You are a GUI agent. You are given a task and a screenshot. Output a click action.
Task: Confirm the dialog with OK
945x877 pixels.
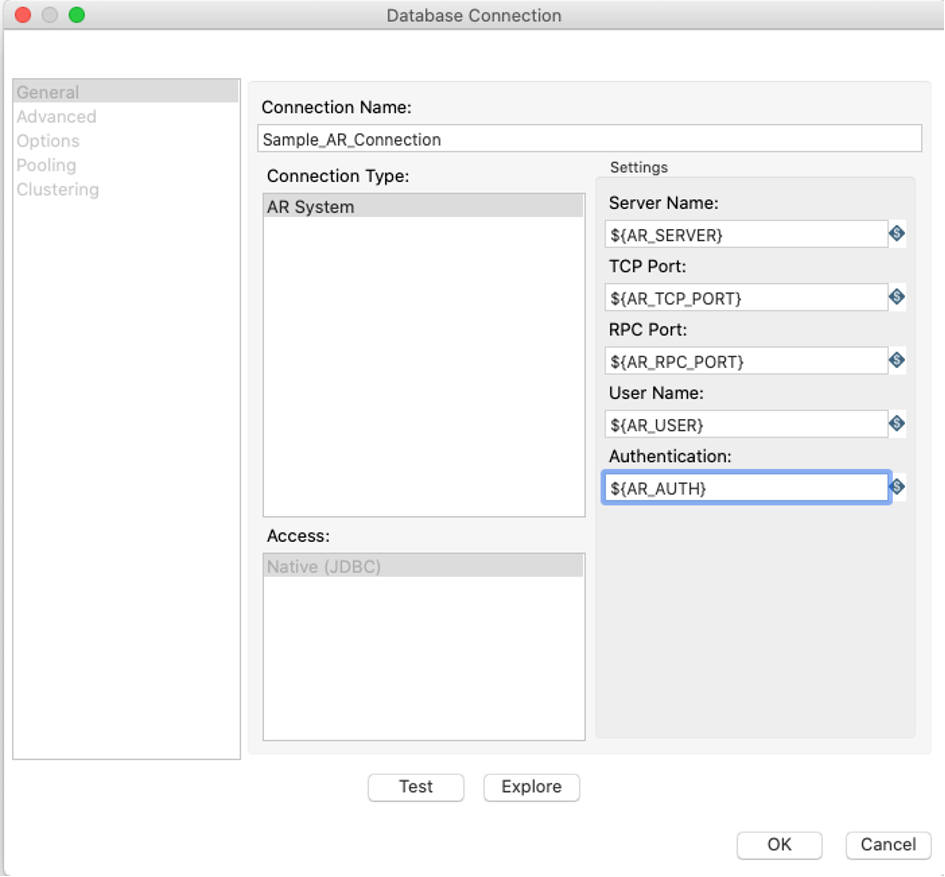[779, 845]
